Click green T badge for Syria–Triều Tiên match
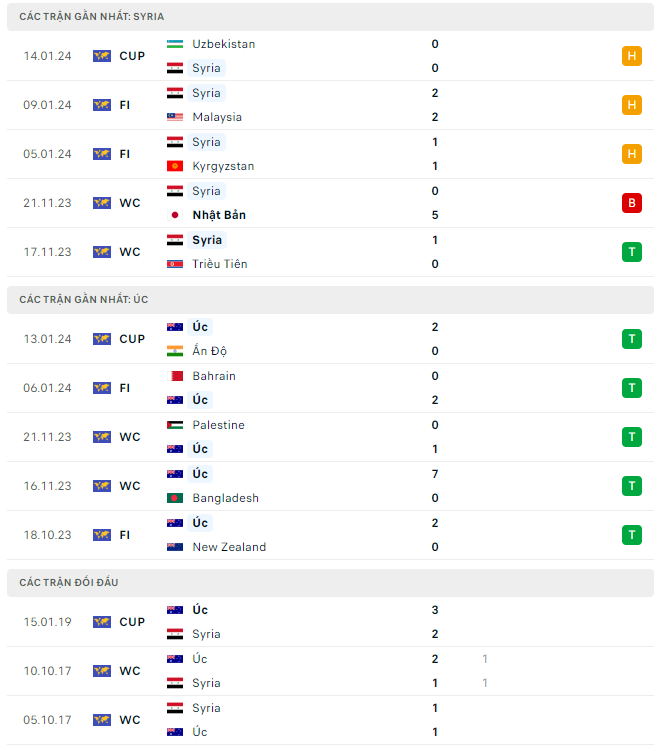The height and width of the screenshot is (755, 660). [631, 252]
